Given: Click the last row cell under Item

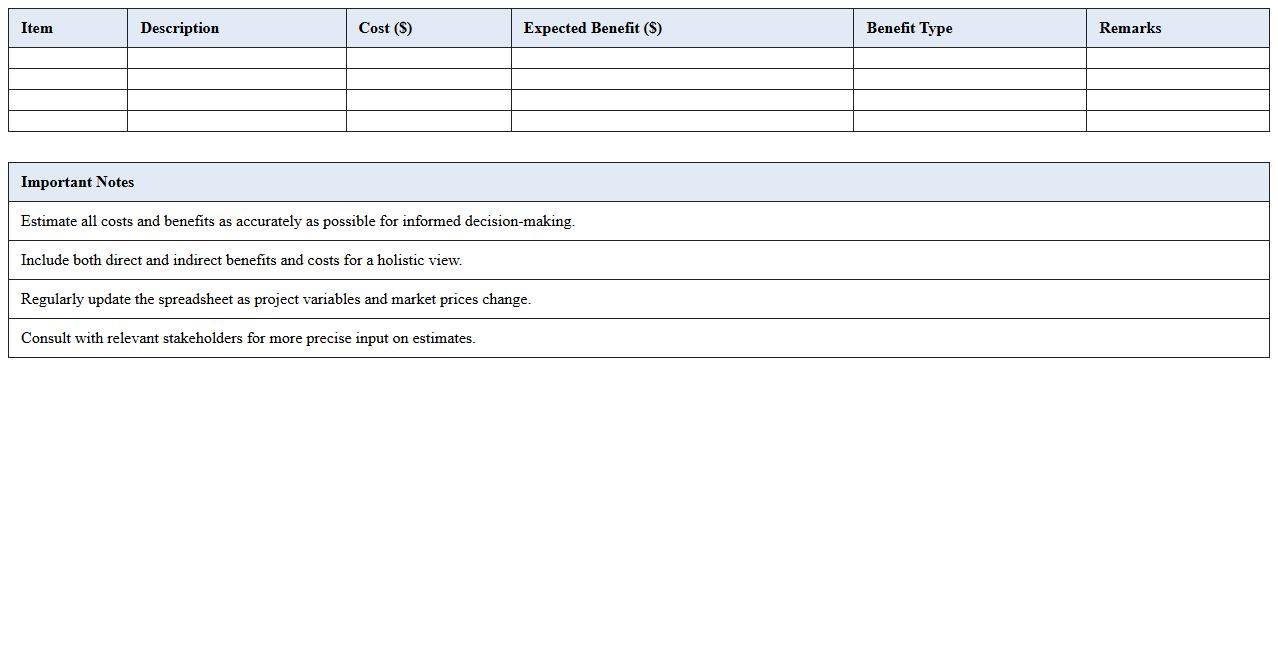Looking at the screenshot, I should pos(68,121).
